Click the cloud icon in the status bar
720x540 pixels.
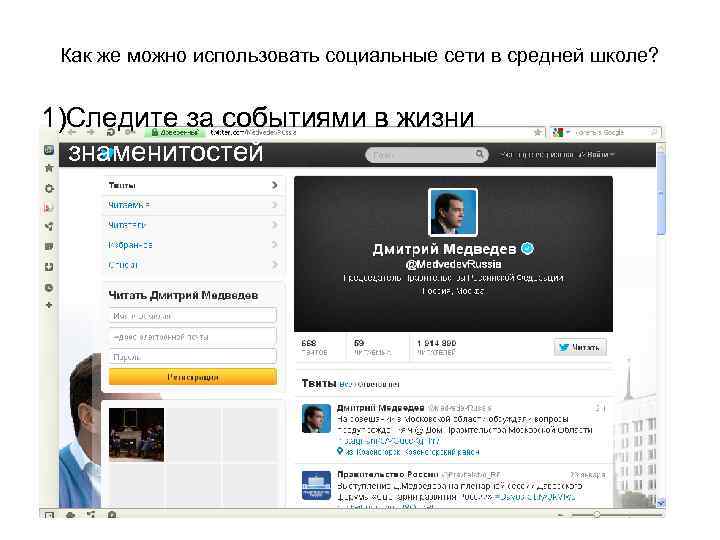pyautogui.click(x=70, y=515)
